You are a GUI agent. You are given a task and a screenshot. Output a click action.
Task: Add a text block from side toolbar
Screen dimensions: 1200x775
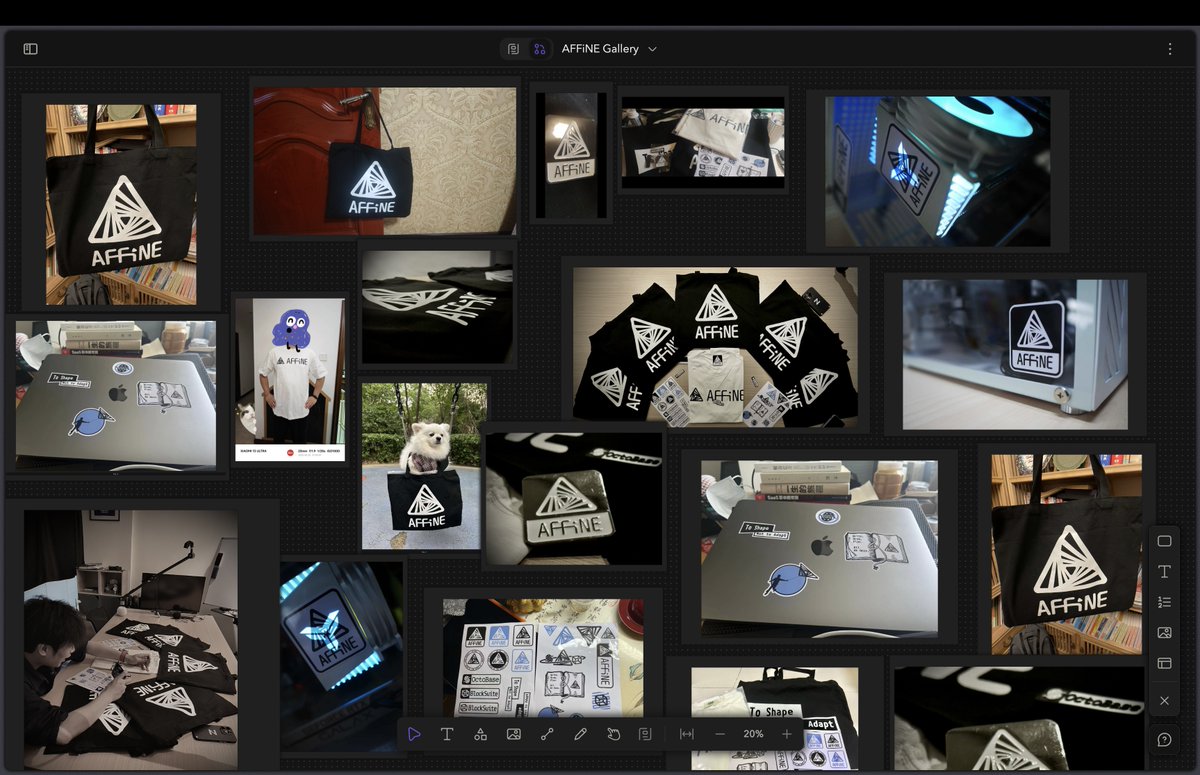tap(1164, 572)
